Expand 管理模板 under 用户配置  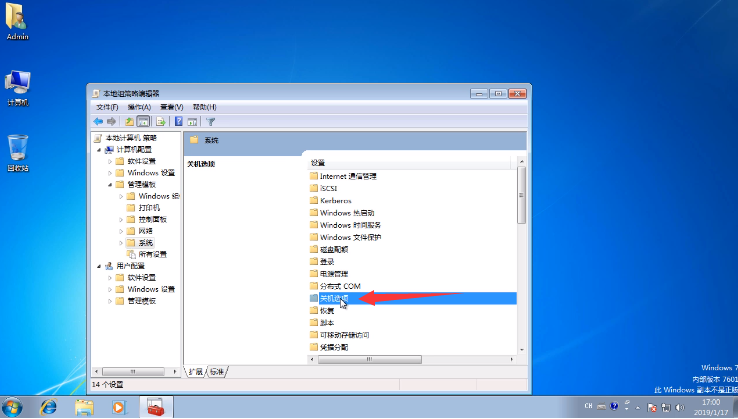(110, 301)
